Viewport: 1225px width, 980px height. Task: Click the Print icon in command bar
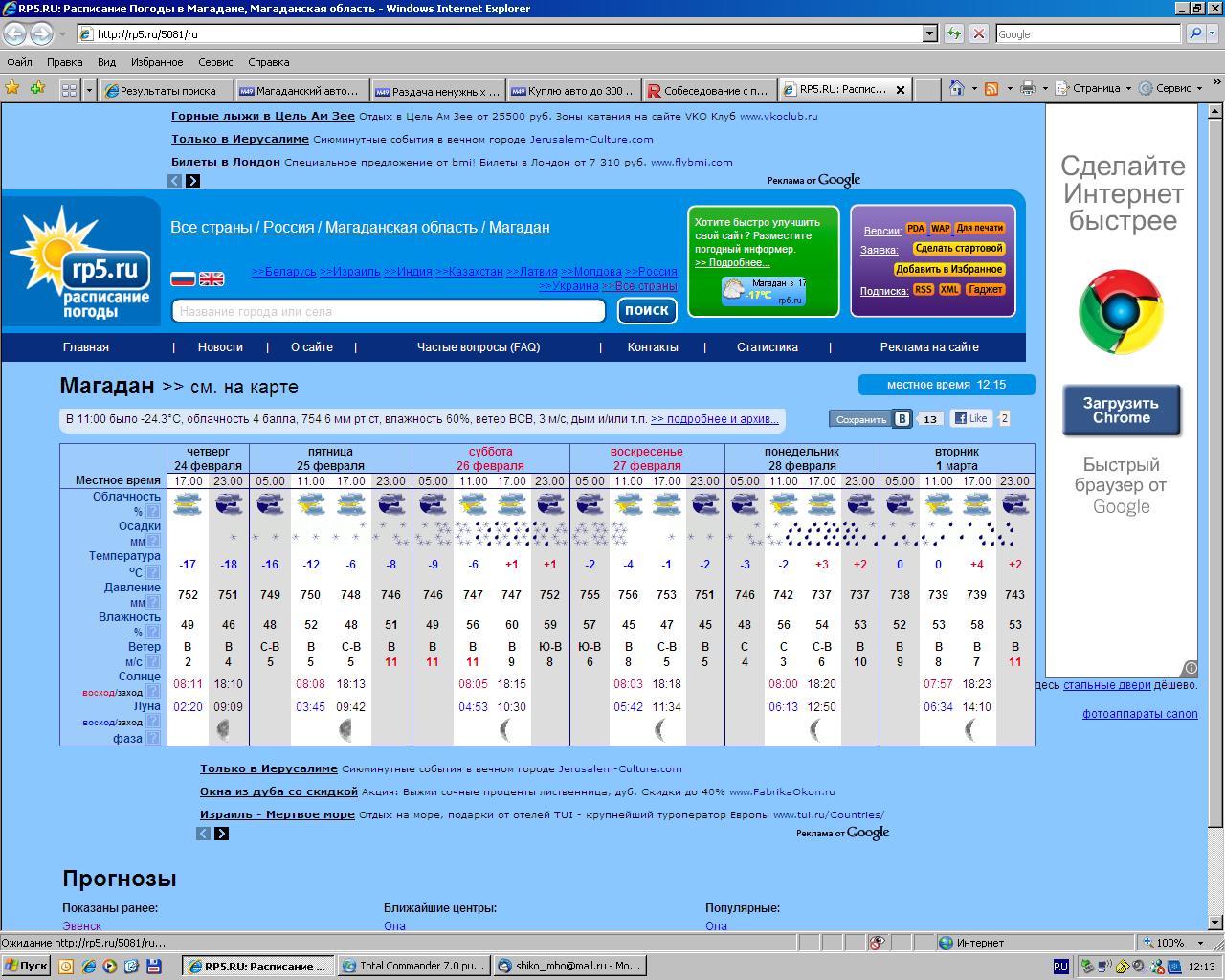pos(1028,89)
